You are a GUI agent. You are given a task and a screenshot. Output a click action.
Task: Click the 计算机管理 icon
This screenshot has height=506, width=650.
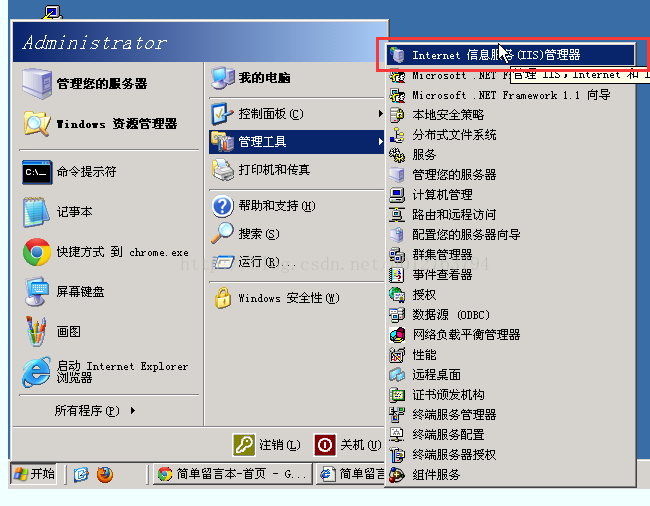pos(397,195)
